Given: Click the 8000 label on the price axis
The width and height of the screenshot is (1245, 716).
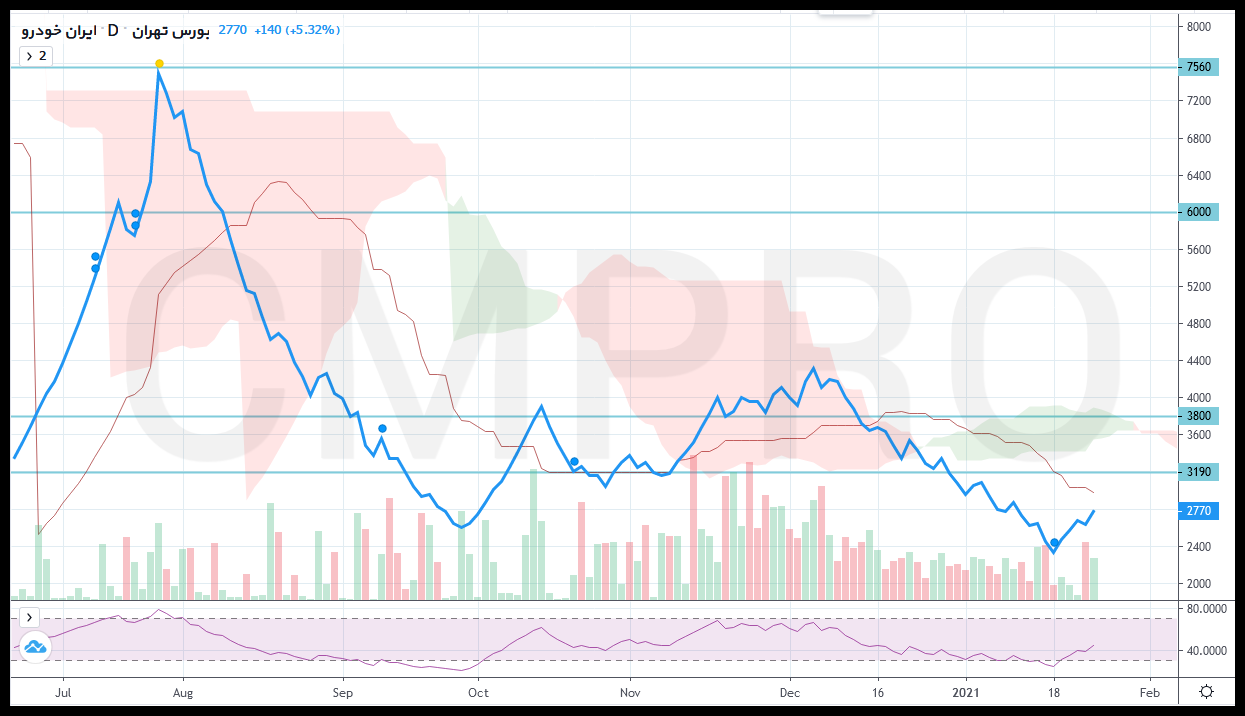Looking at the screenshot, I should click(1200, 27).
